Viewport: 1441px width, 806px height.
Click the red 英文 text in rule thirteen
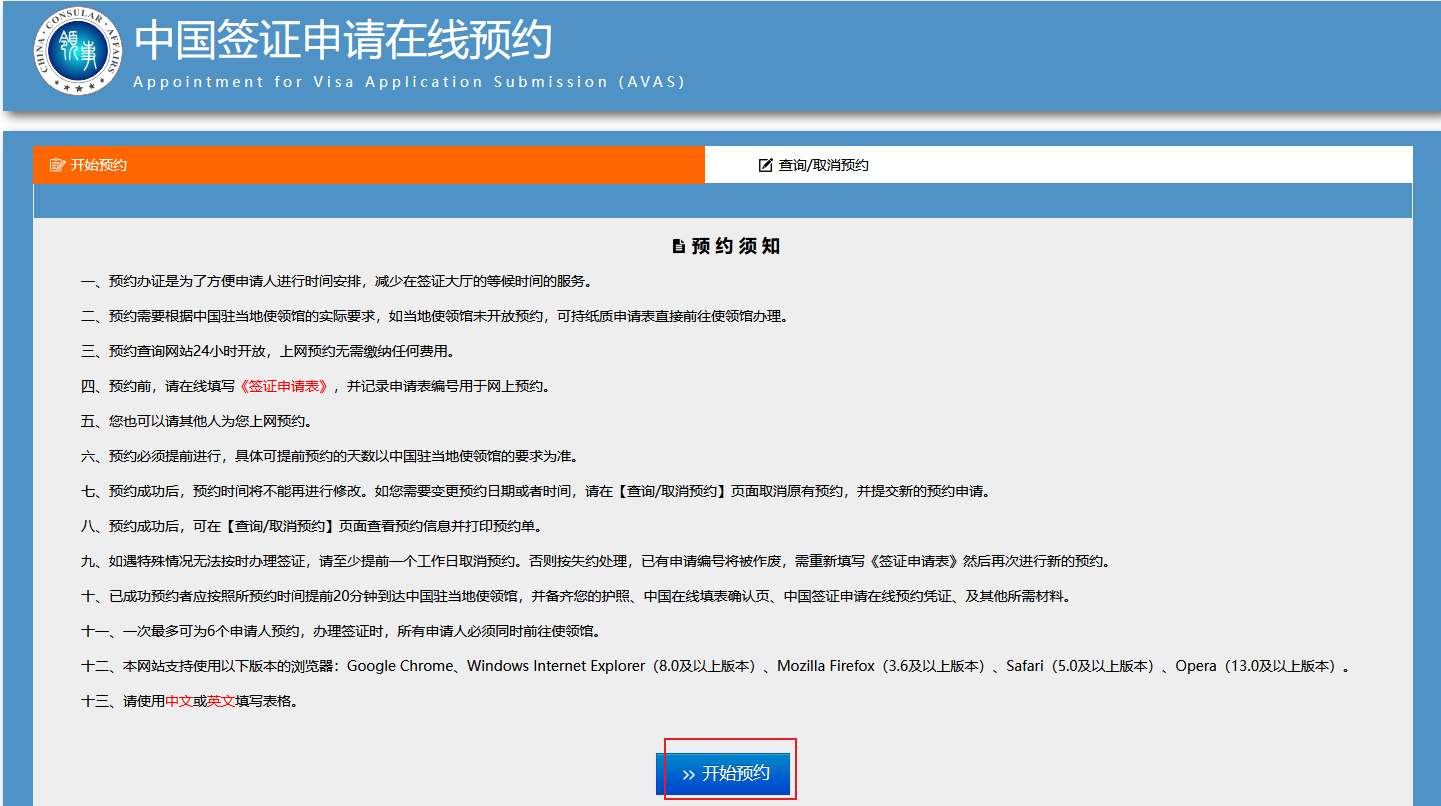[221, 701]
